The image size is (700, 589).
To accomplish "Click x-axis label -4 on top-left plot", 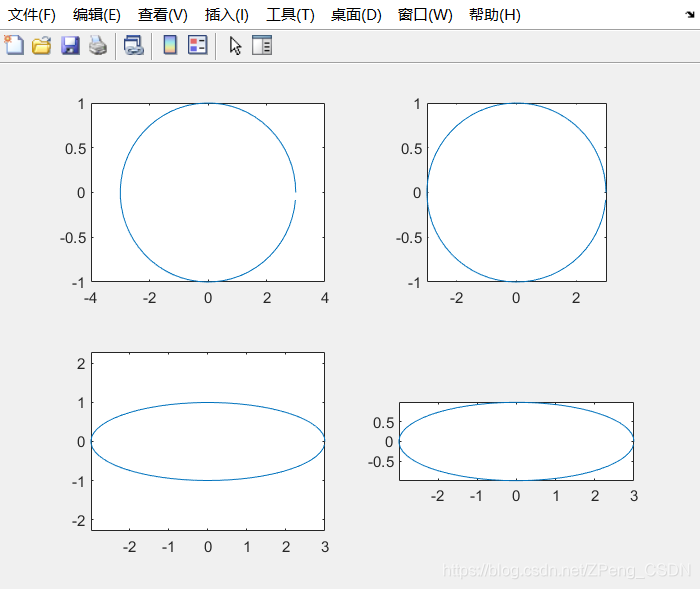I will point(90,298).
